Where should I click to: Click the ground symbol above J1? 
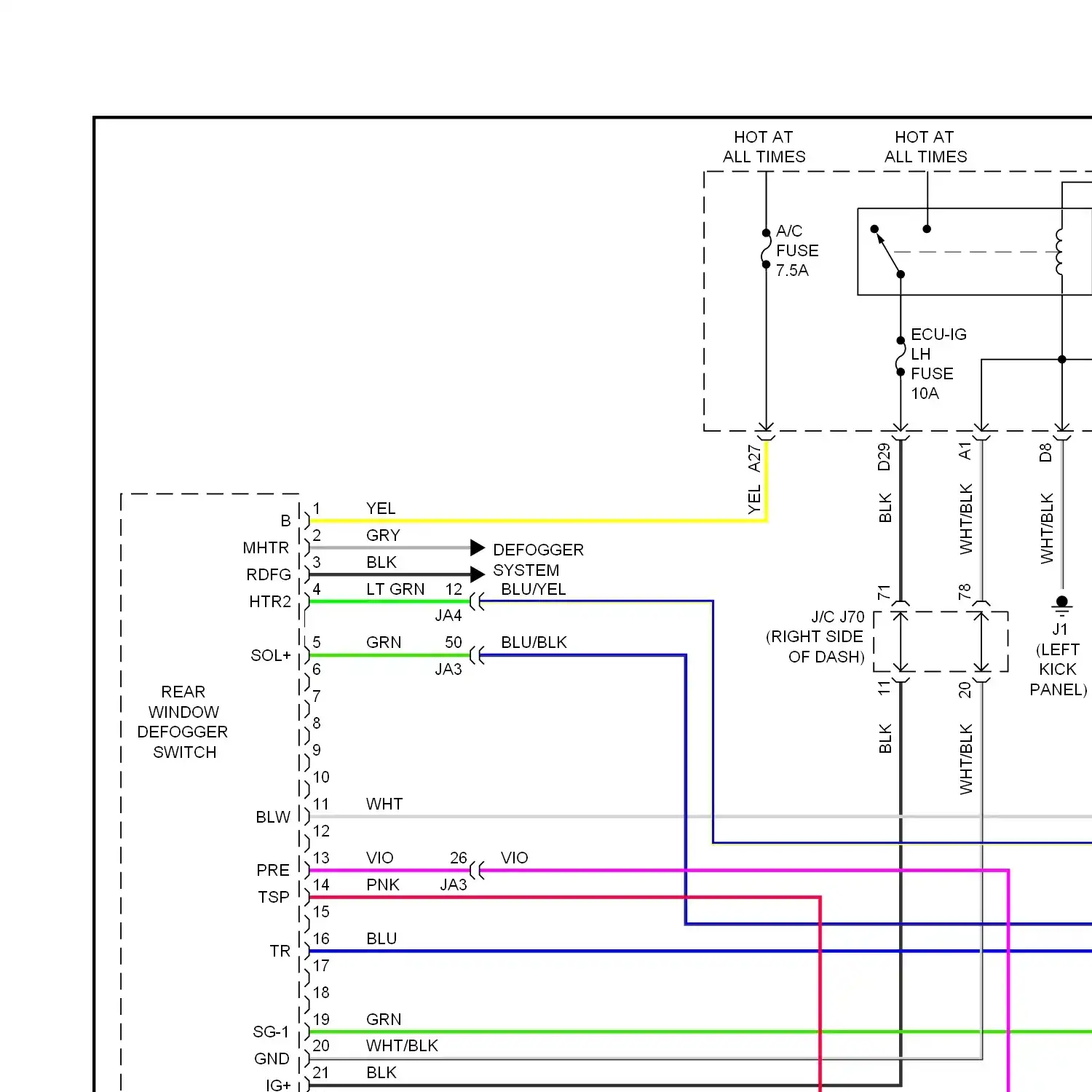pos(1062,606)
